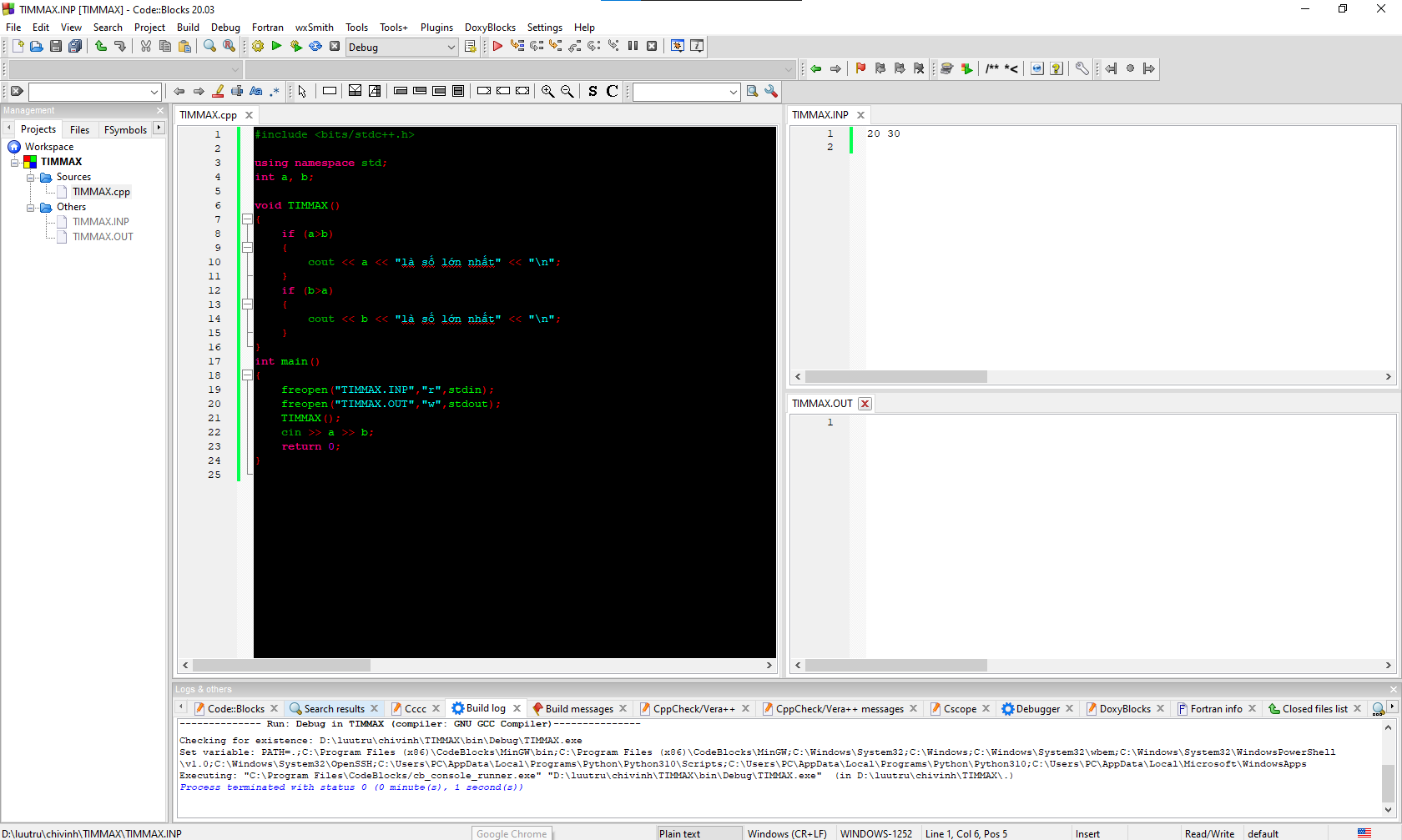1402x840 pixels.
Task: Click the Break debugger pause icon
Action: (633, 47)
